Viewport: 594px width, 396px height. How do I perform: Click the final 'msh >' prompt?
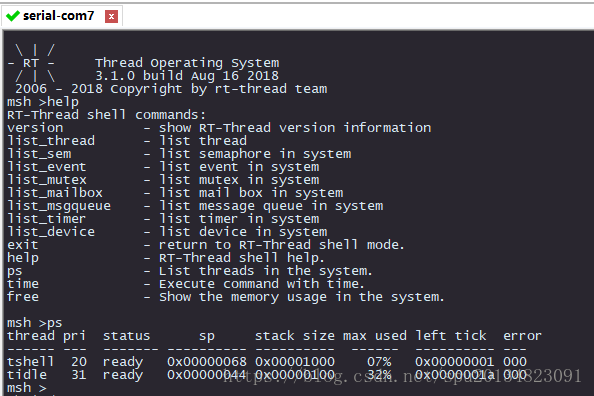(x=27, y=388)
